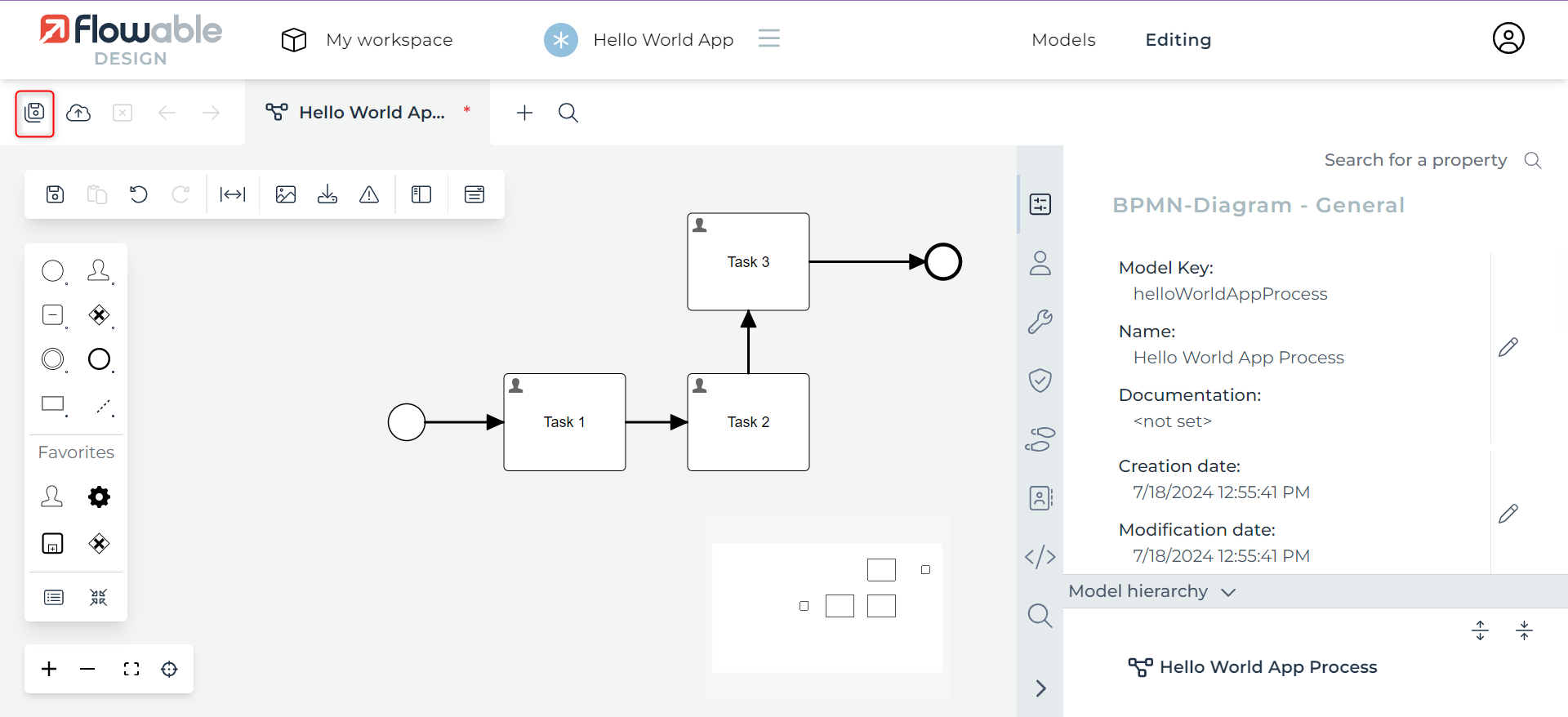
Task: Open My workspace link
Action: (389, 40)
